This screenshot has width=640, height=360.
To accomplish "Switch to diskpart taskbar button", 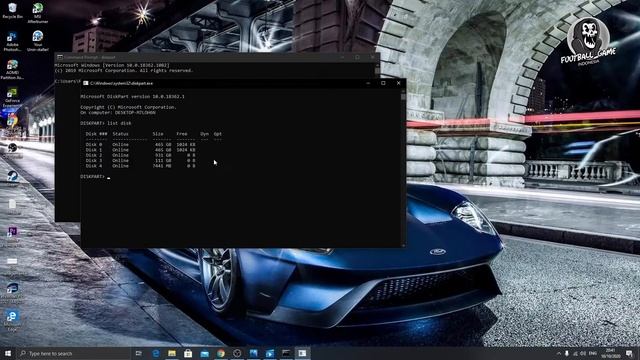I will [302, 353].
